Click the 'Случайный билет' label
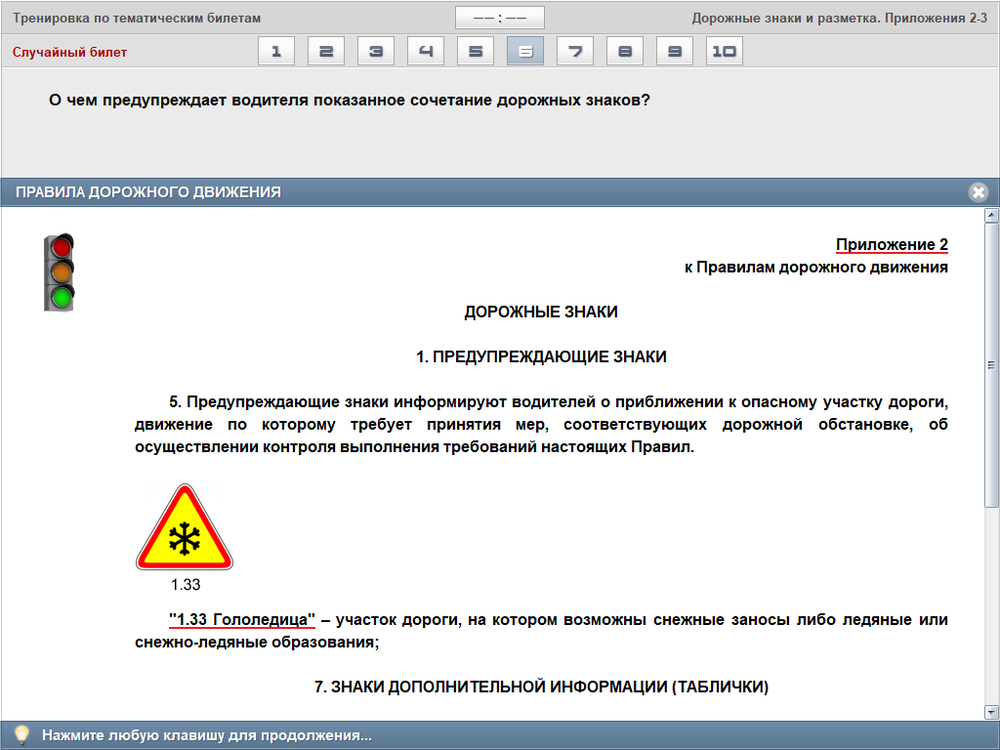The image size is (1000, 750). tap(70, 52)
